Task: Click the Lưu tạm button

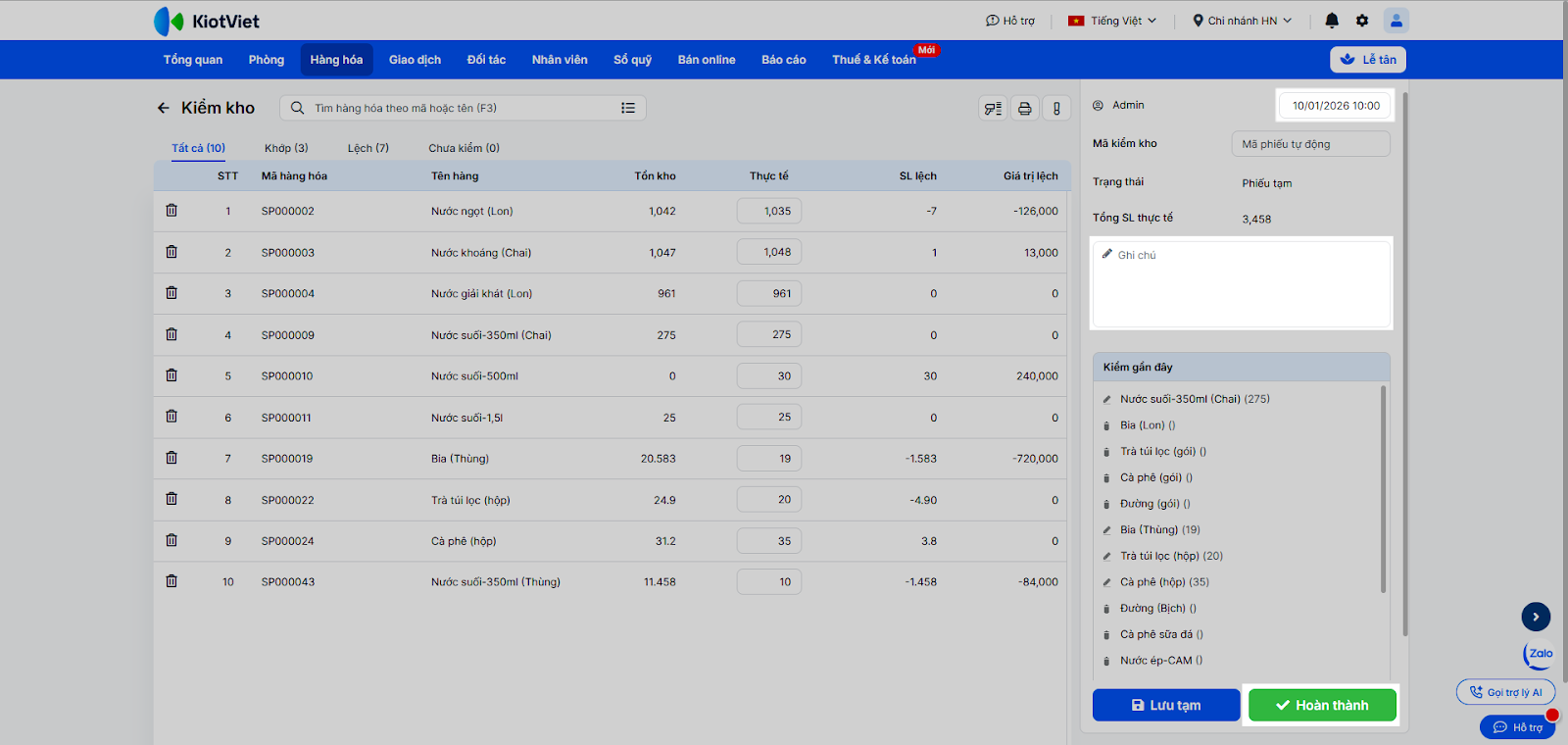Action: (1165, 705)
